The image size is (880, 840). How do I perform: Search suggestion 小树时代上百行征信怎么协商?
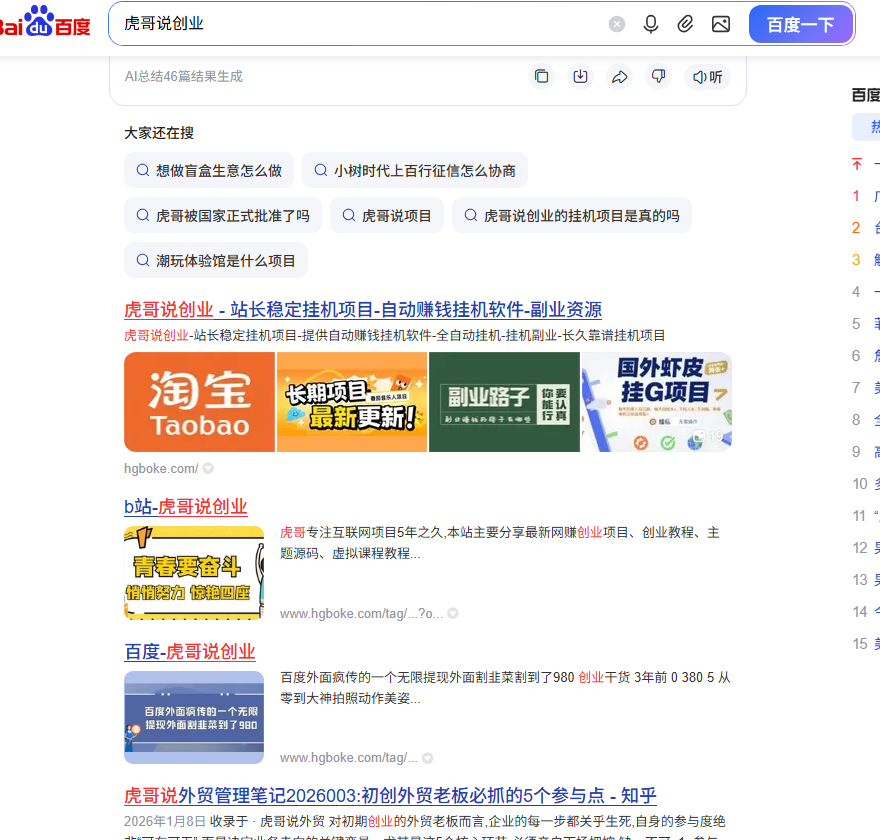click(x=415, y=171)
